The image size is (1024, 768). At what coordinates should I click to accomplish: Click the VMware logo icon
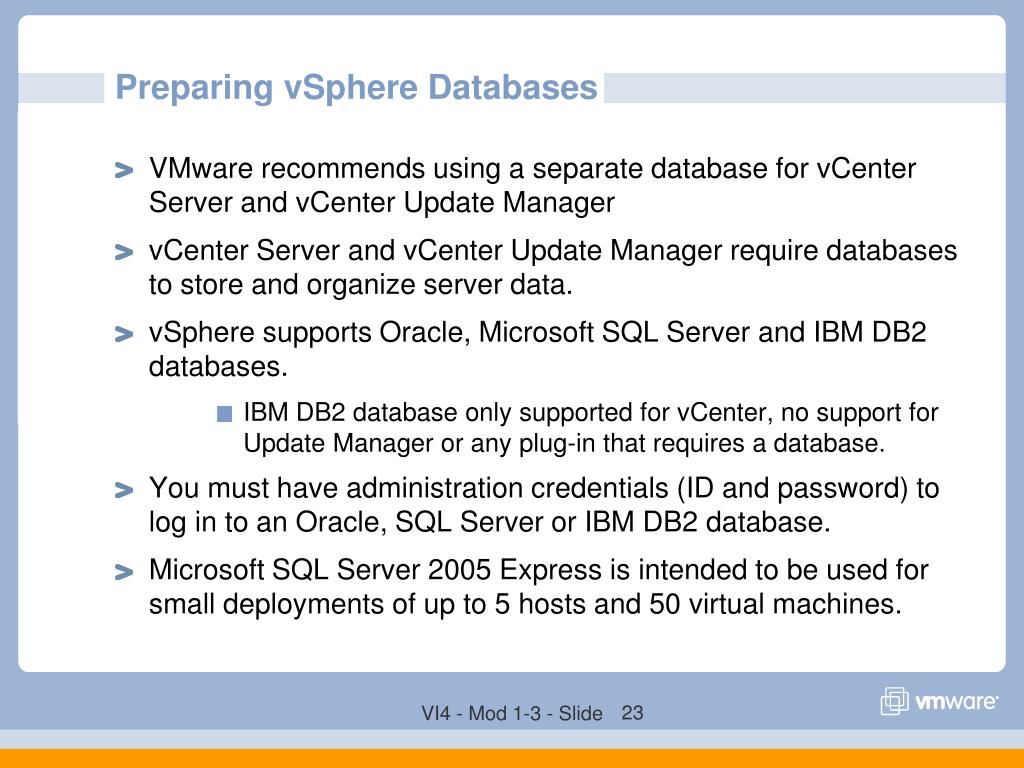pos(894,701)
